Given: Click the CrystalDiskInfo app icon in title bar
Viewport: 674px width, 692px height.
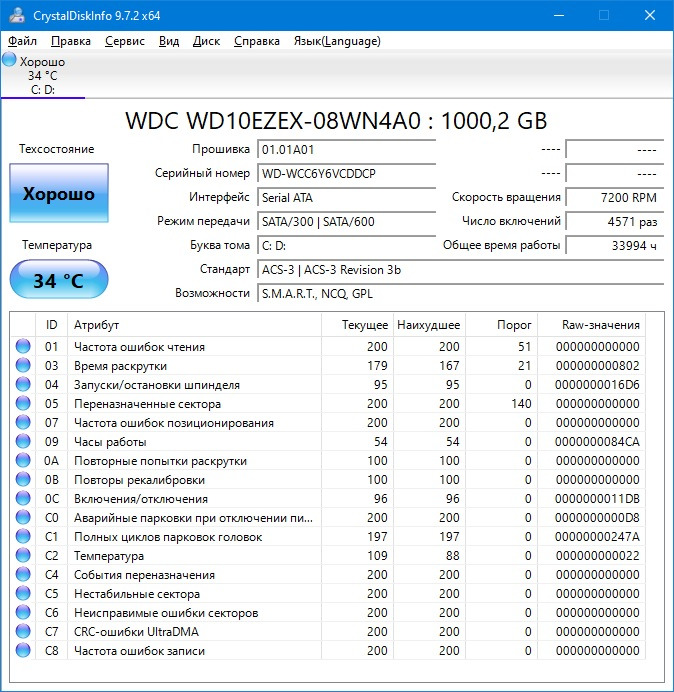Looking at the screenshot, I should pyautogui.click(x=15, y=15).
